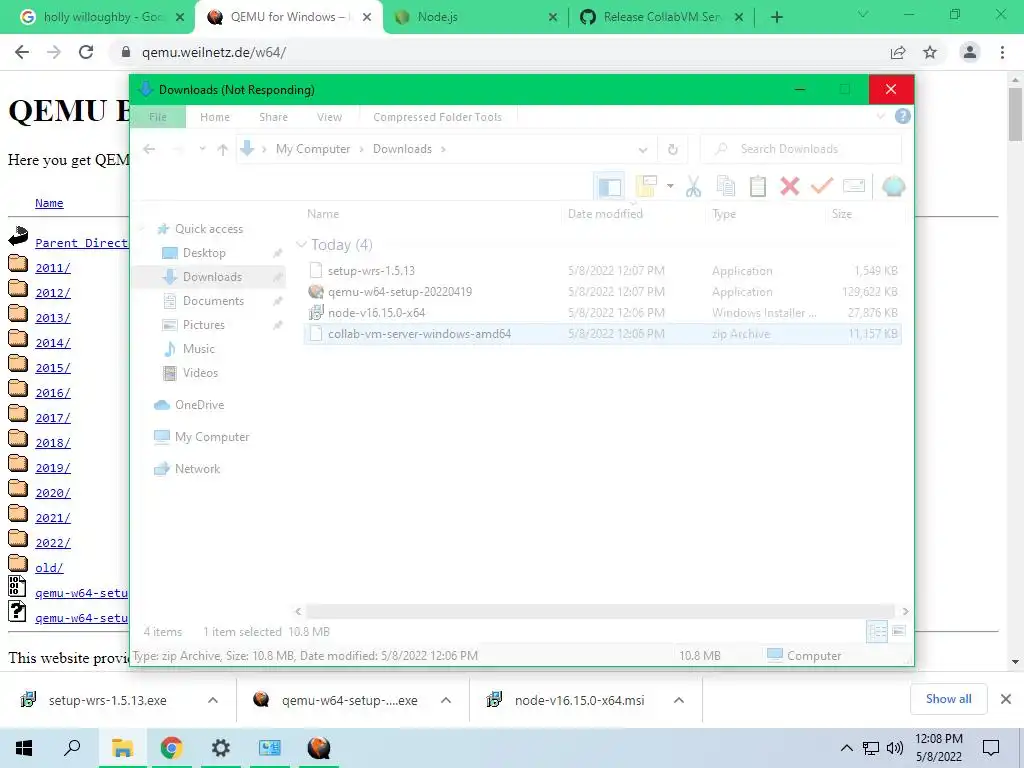Click the globe shell icon in Explorer toolbar
Image resolution: width=1024 pixels, height=768 pixels.
[893, 187]
